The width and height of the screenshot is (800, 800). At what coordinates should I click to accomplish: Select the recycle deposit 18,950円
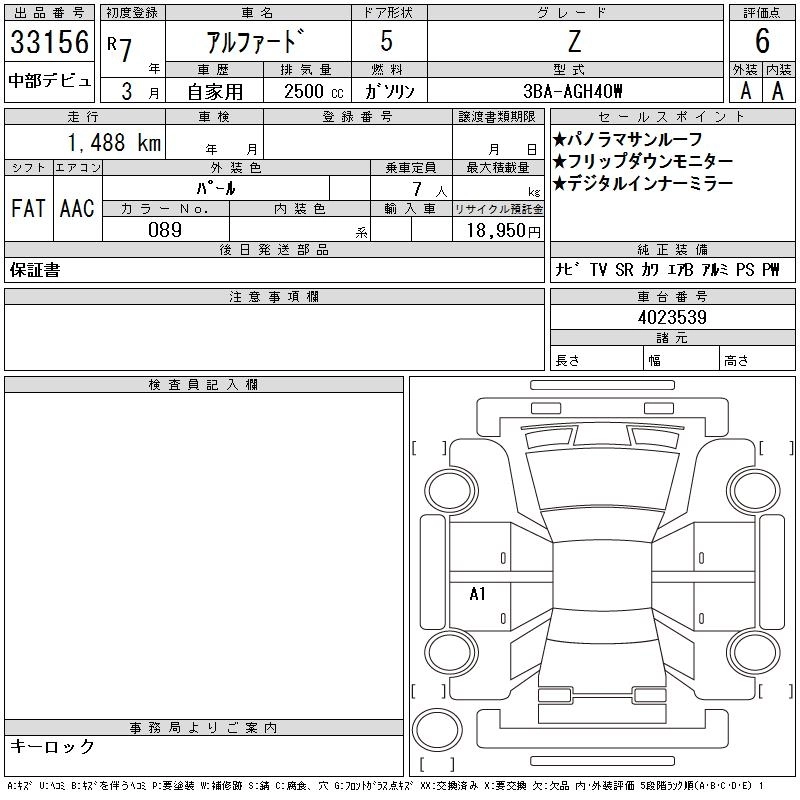pyautogui.click(x=497, y=231)
